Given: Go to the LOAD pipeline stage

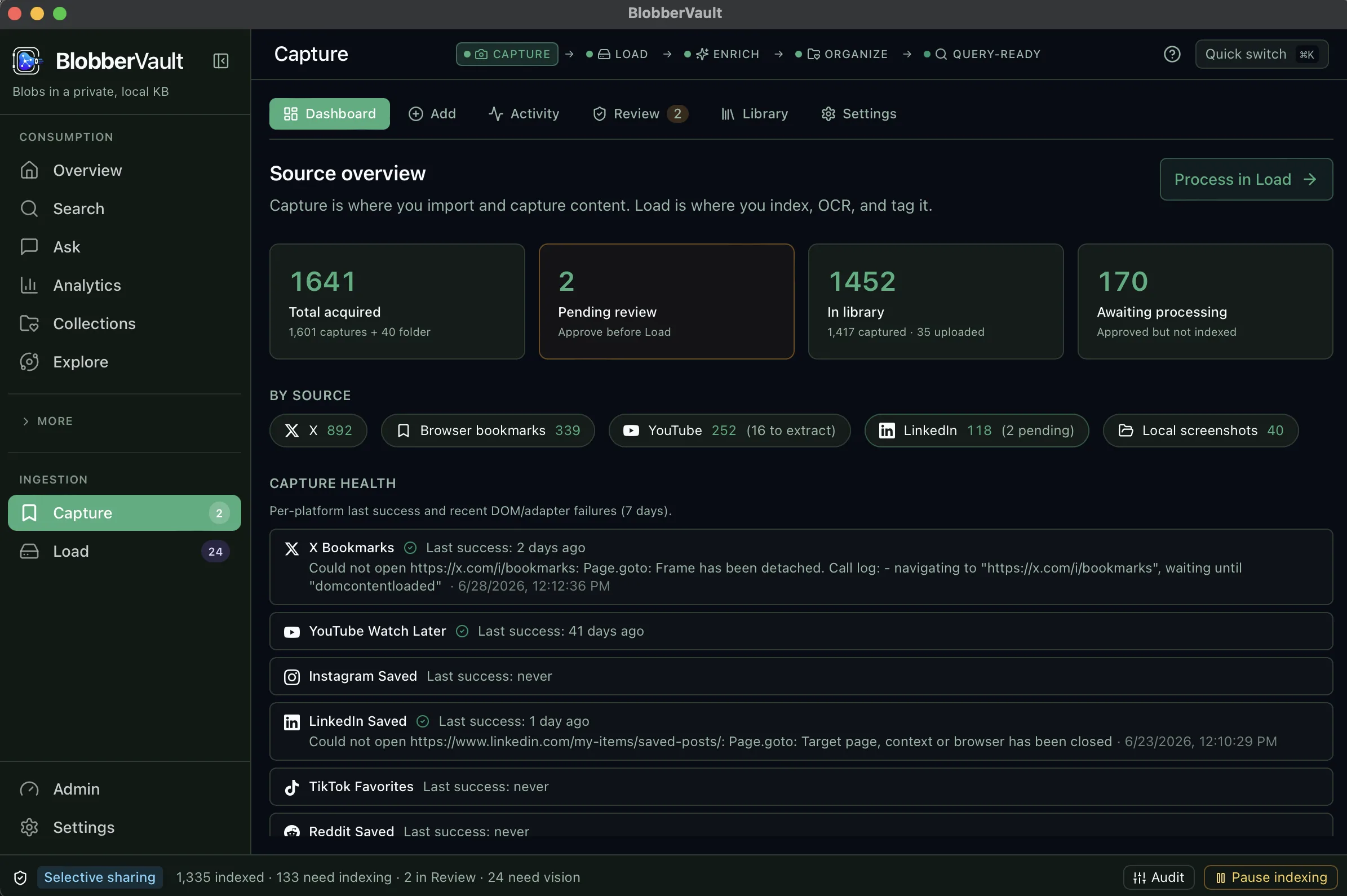Looking at the screenshot, I should [x=618, y=54].
